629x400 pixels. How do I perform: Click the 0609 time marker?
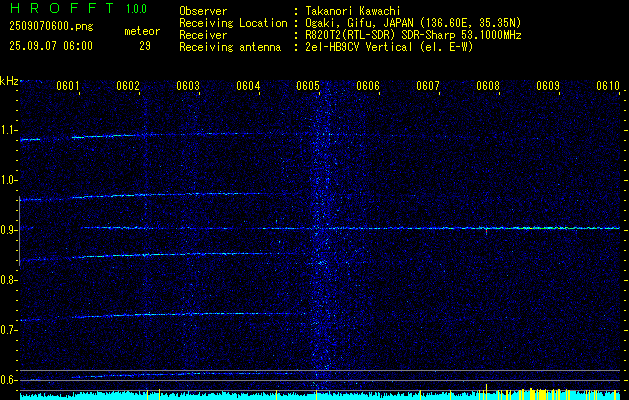click(x=548, y=85)
